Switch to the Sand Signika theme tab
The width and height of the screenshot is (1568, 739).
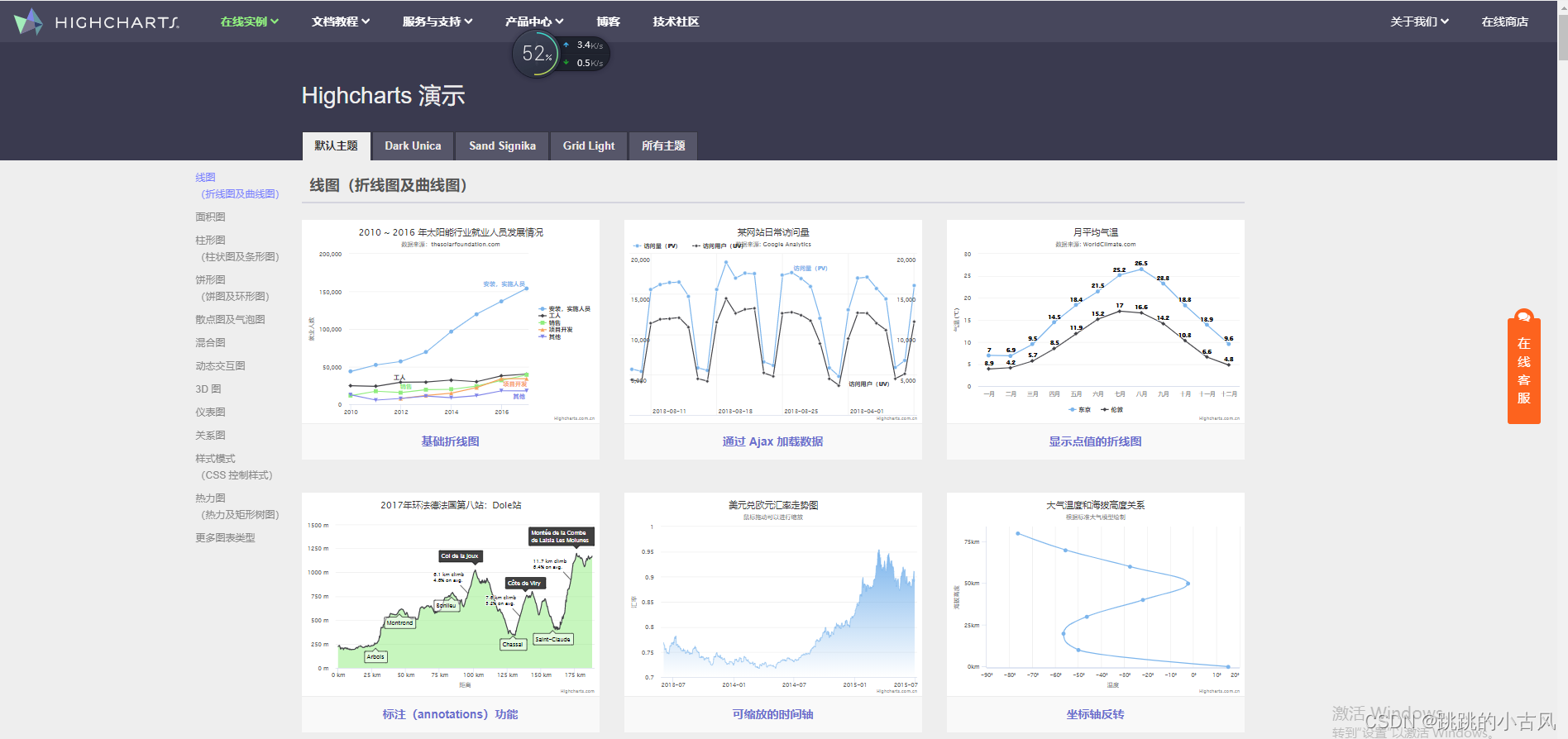[x=502, y=145]
